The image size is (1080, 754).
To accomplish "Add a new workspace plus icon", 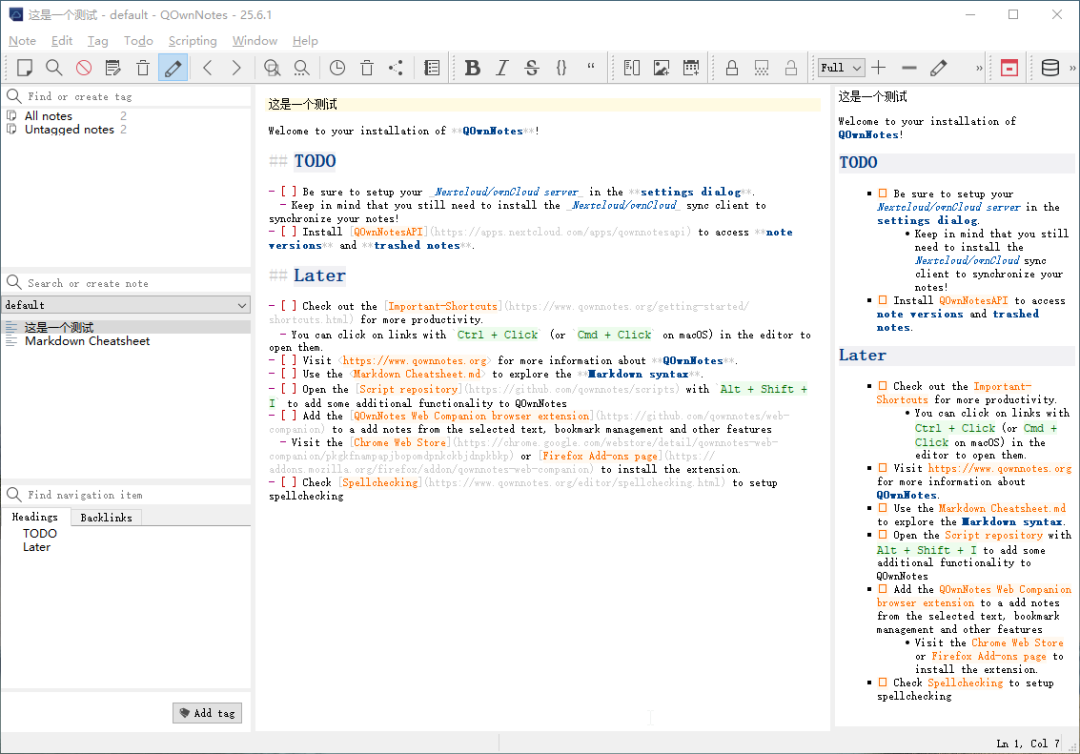I will pyautogui.click(x=878, y=67).
